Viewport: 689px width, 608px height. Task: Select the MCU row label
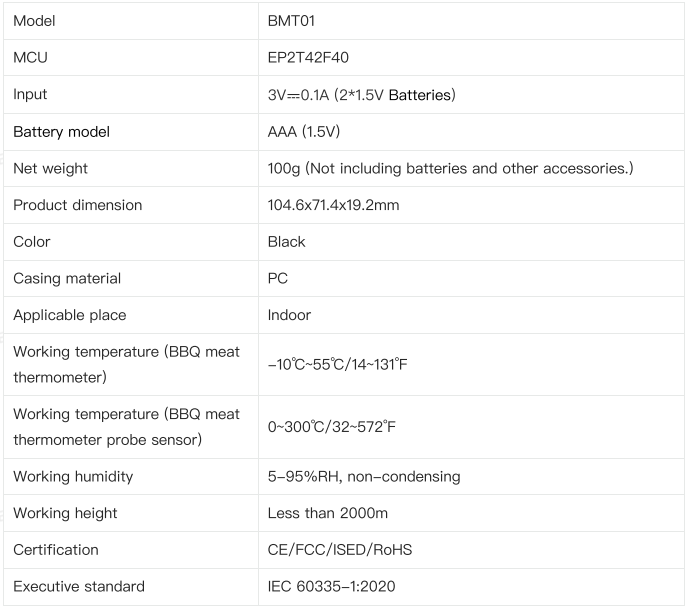click(30, 57)
